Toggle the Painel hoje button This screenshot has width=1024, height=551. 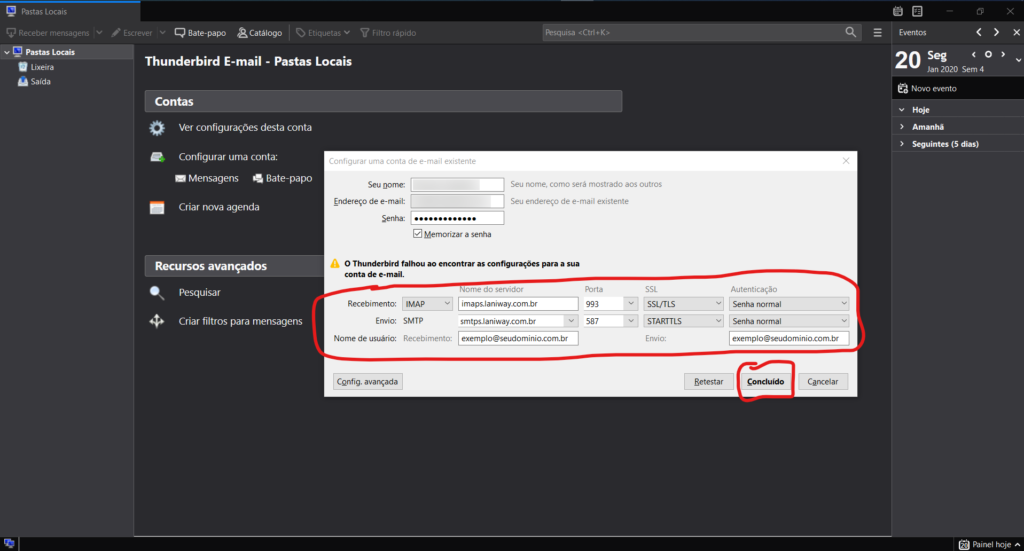(989, 544)
